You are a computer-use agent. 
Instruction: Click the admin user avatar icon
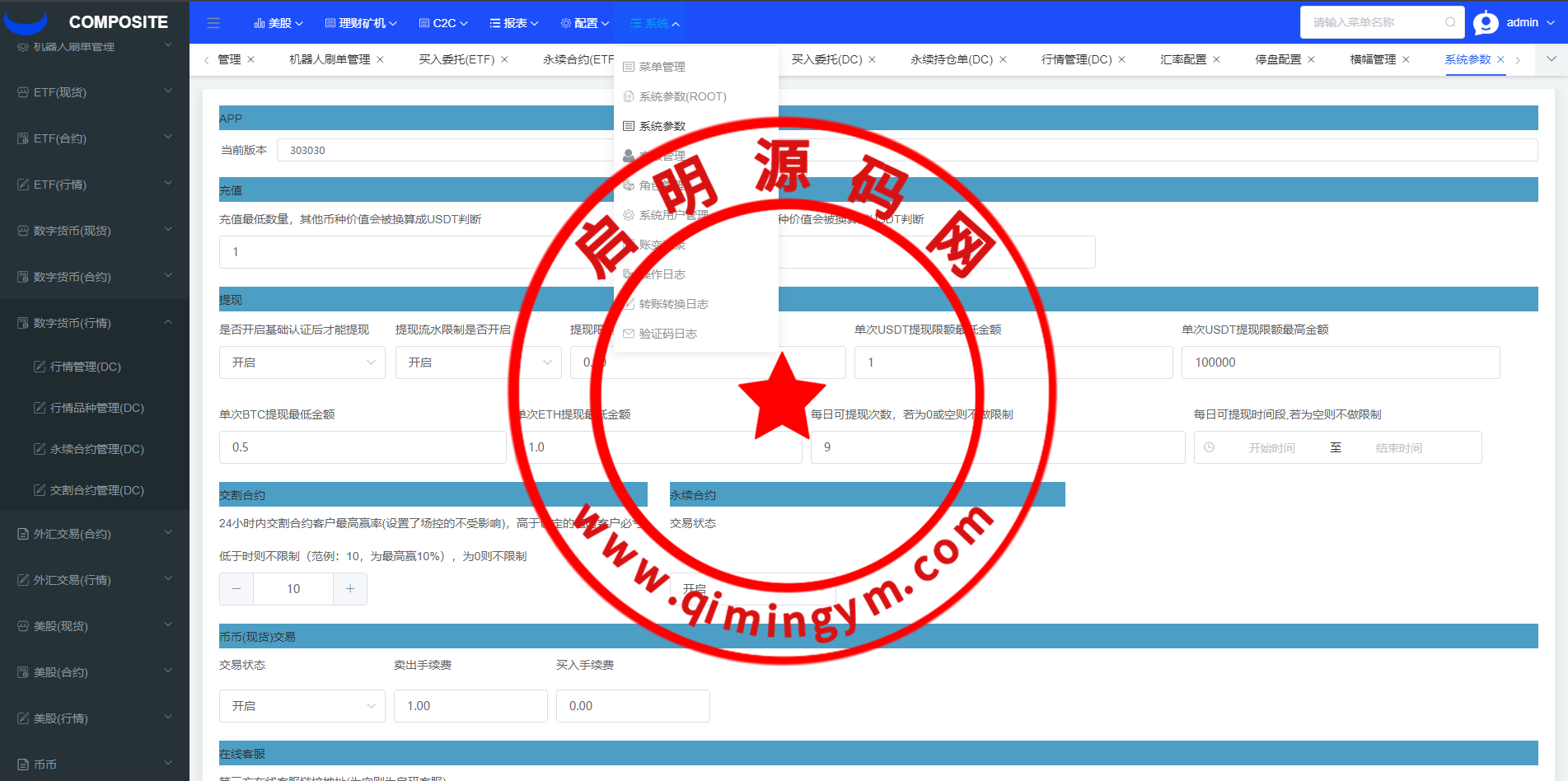click(1486, 23)
